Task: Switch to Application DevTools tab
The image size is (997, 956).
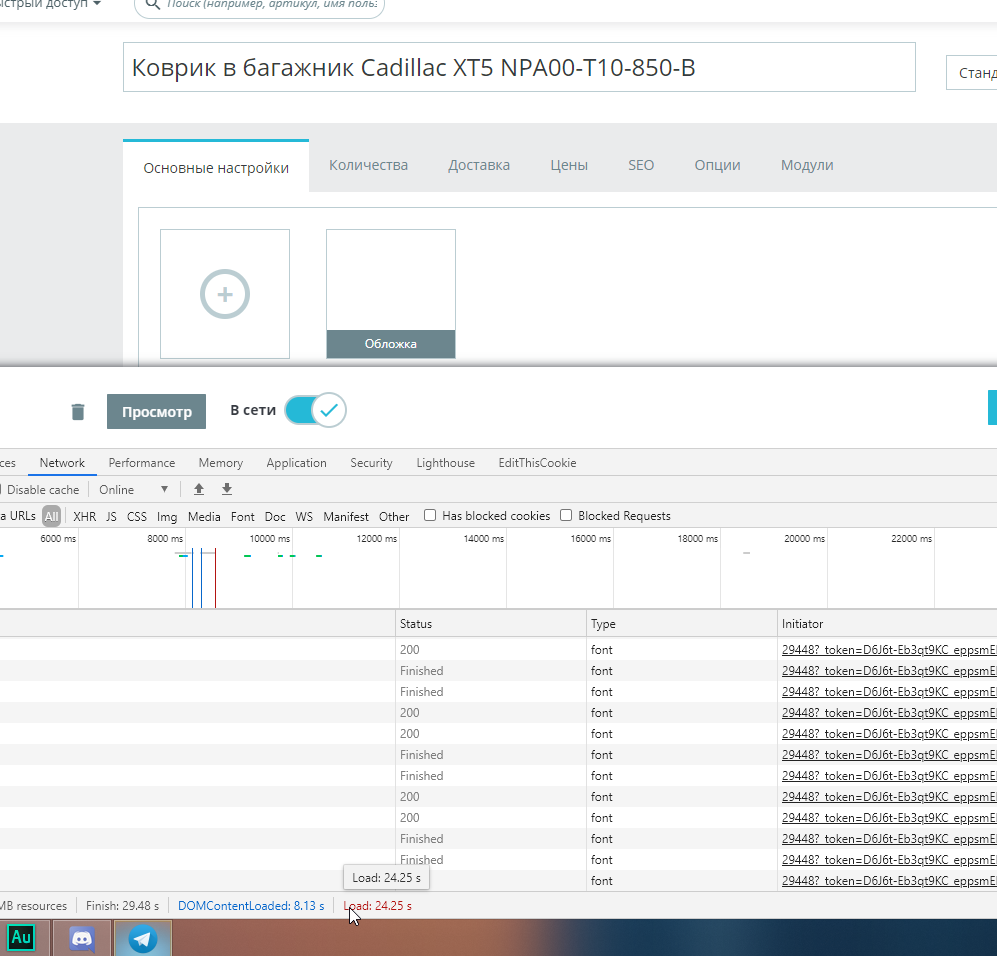Action: point(296,463)
